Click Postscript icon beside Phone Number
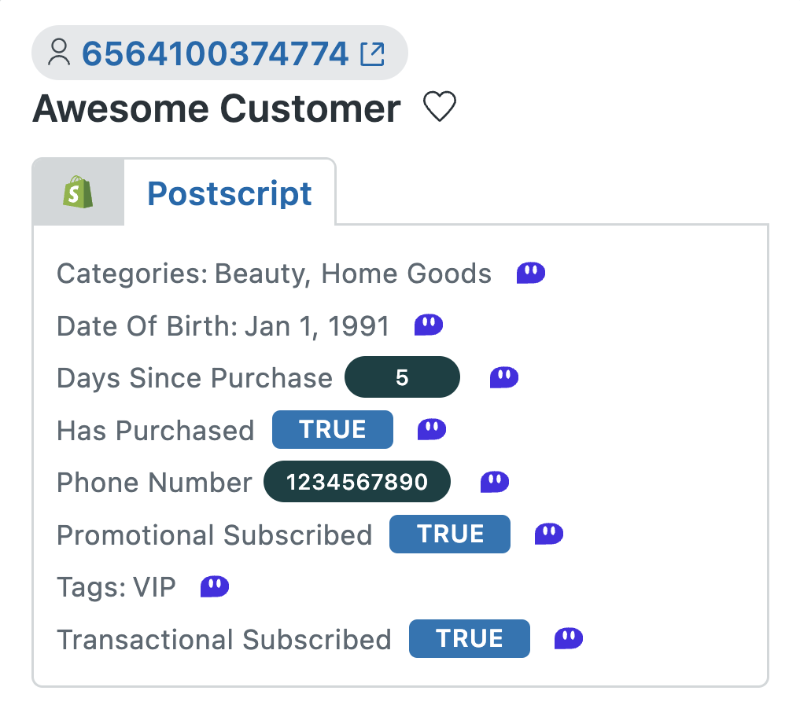This screenshot has height=720, width=800. pyautogui.click(x=495, y=482)
